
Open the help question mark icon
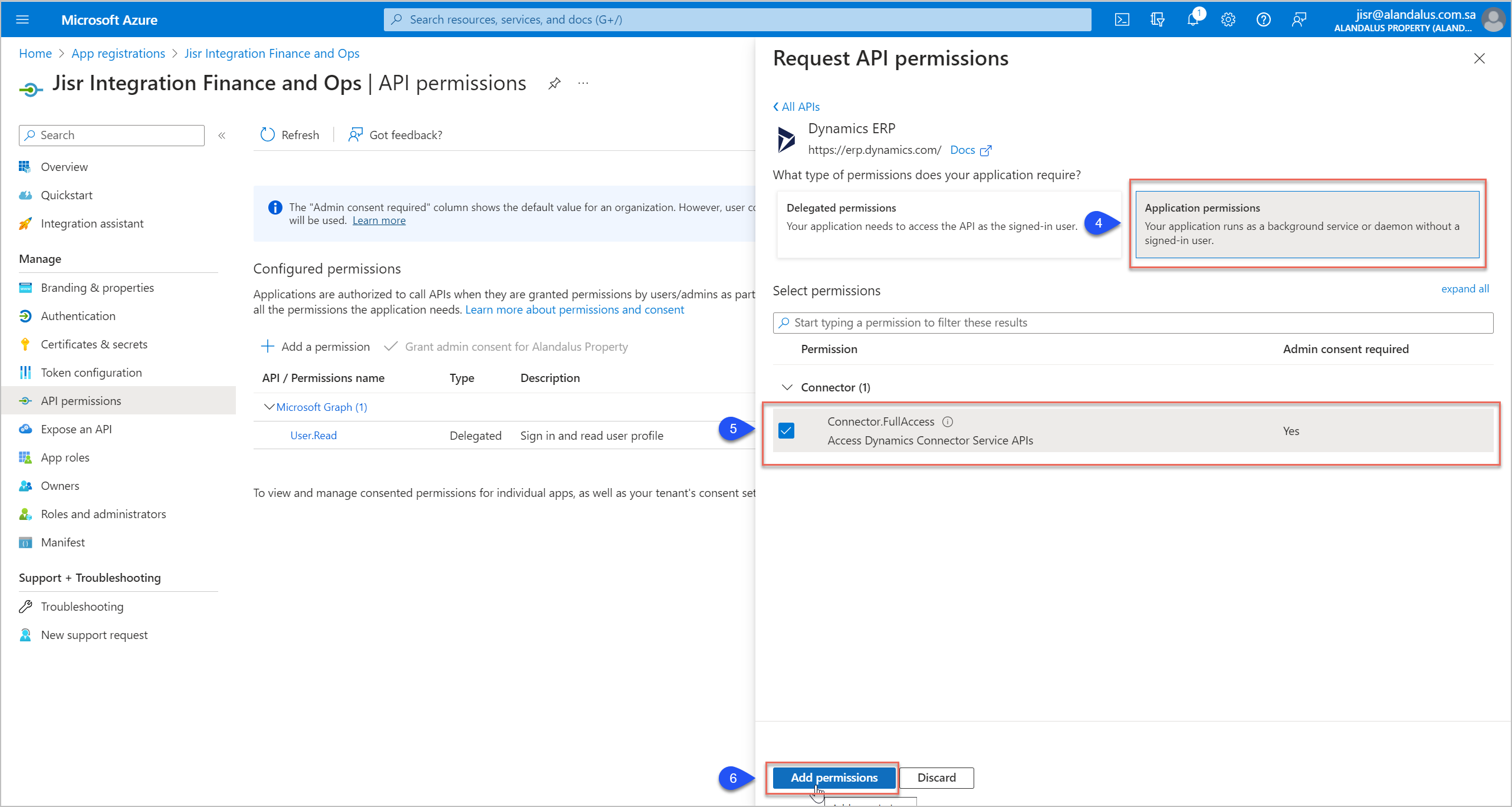pos(1264,19)
